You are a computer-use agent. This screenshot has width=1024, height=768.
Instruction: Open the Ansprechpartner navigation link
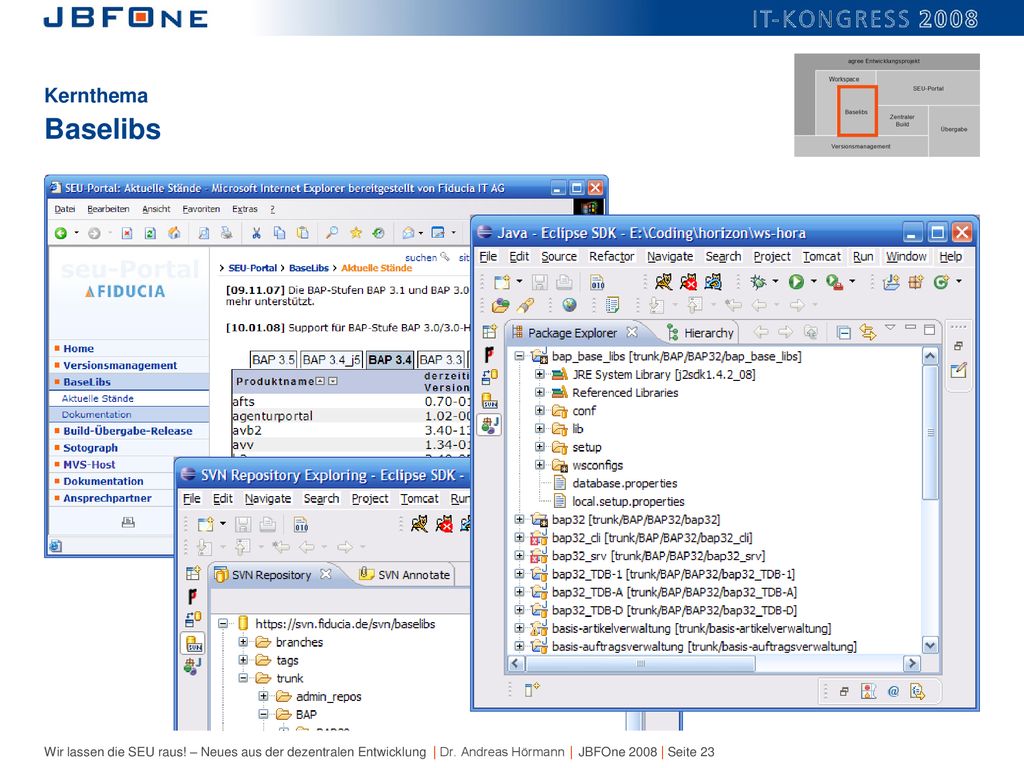pyautogui.click(x=107, y=498)
